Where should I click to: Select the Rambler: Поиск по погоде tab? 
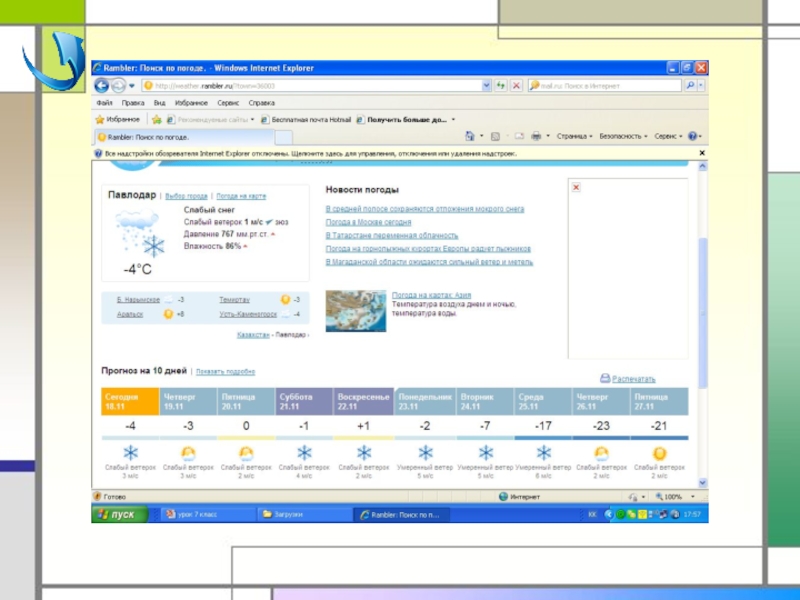pos(184,137)
